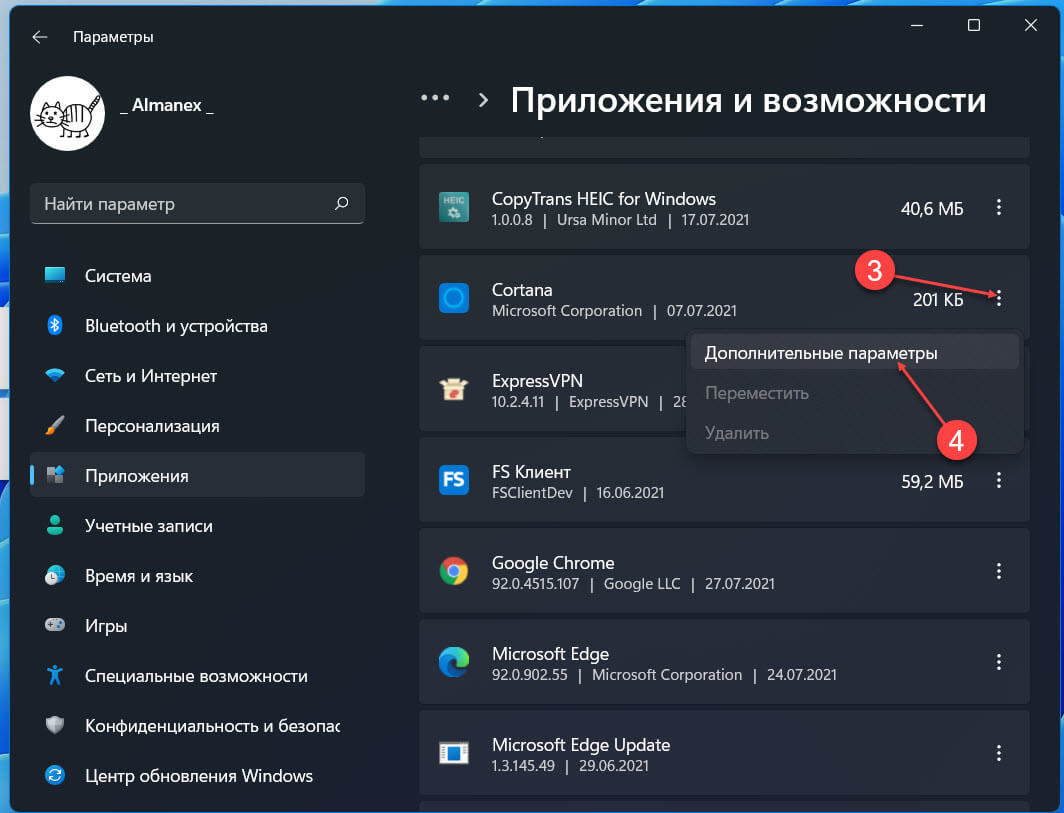Click the Cortana app icon
The height and width of the screenshot is (813, 1064).
pos(453,298)
